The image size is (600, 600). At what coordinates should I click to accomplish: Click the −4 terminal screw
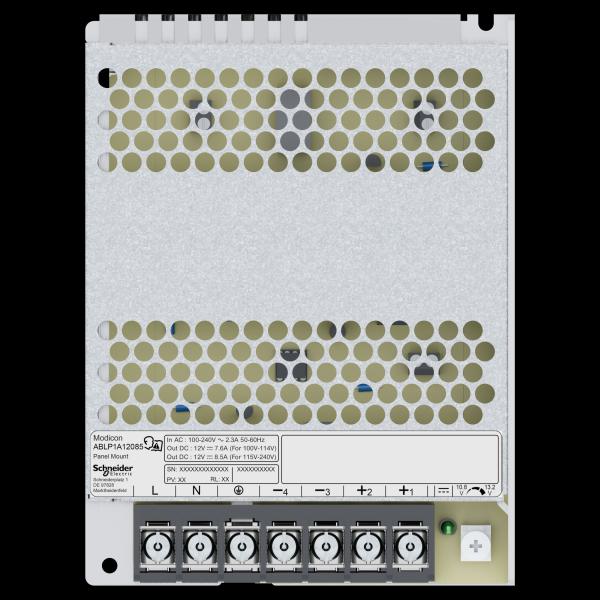point(282,547)
